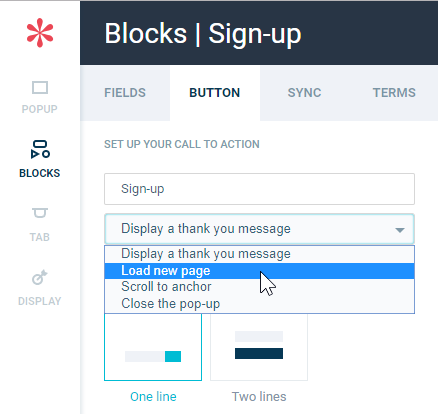Click the Sign-up button text field

tap(259, 189)
